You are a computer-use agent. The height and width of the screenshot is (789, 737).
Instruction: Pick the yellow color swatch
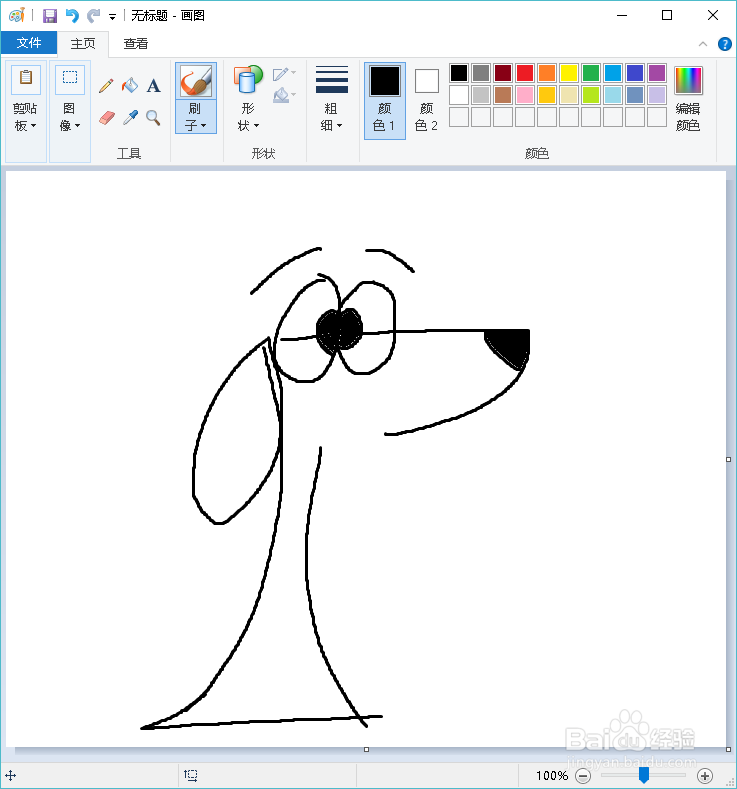click(x=569, y=73)
